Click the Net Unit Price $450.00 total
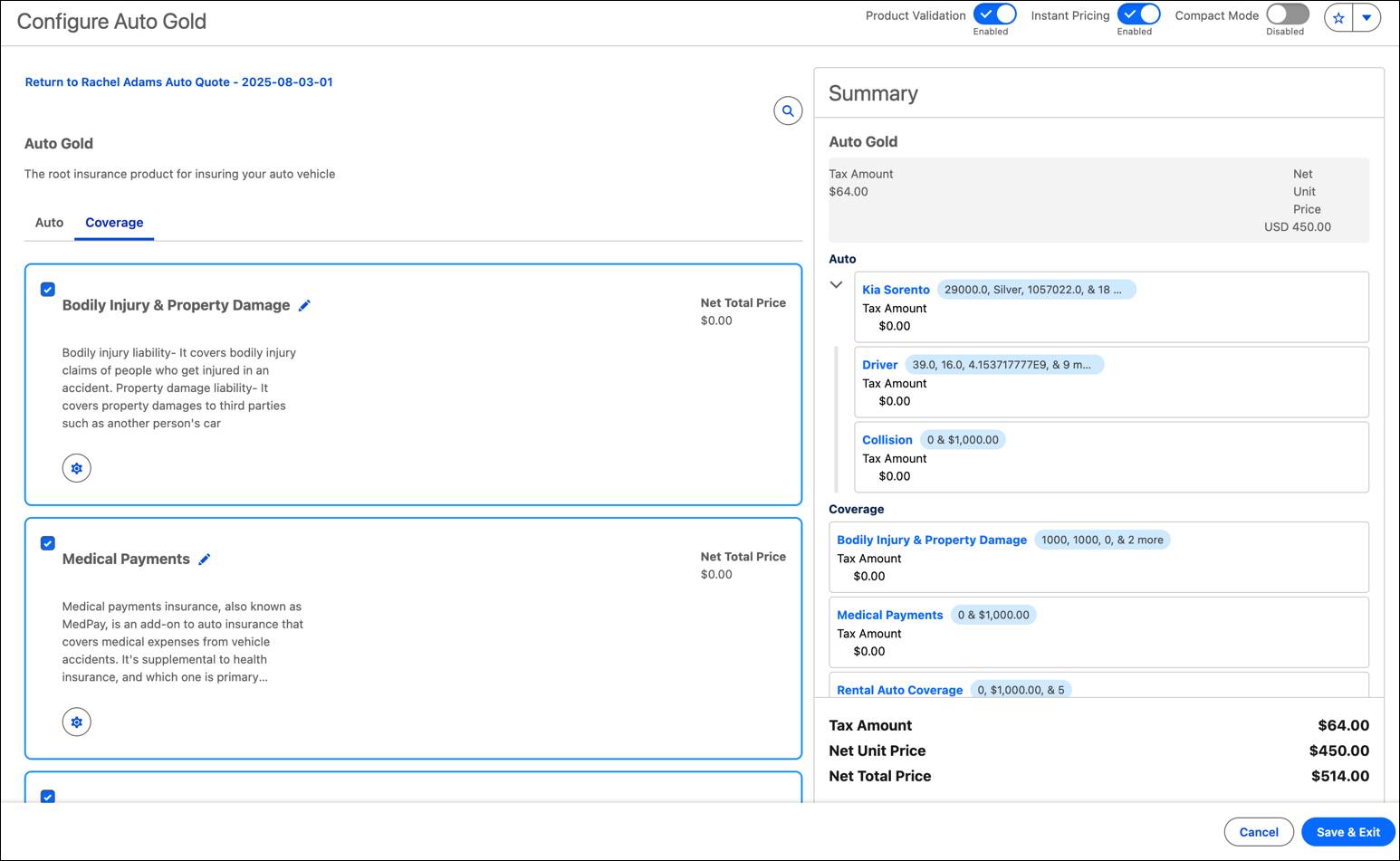 click(1338, 751)
